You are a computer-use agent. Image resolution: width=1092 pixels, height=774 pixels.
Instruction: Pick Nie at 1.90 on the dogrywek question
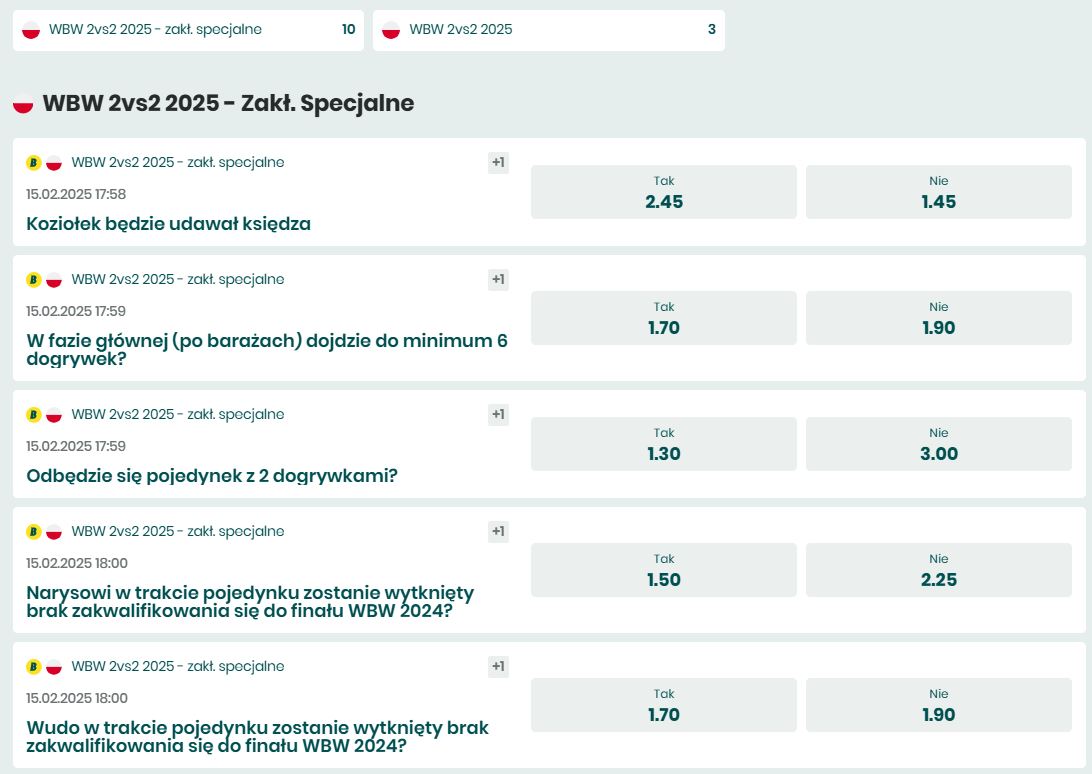point(938,318)
